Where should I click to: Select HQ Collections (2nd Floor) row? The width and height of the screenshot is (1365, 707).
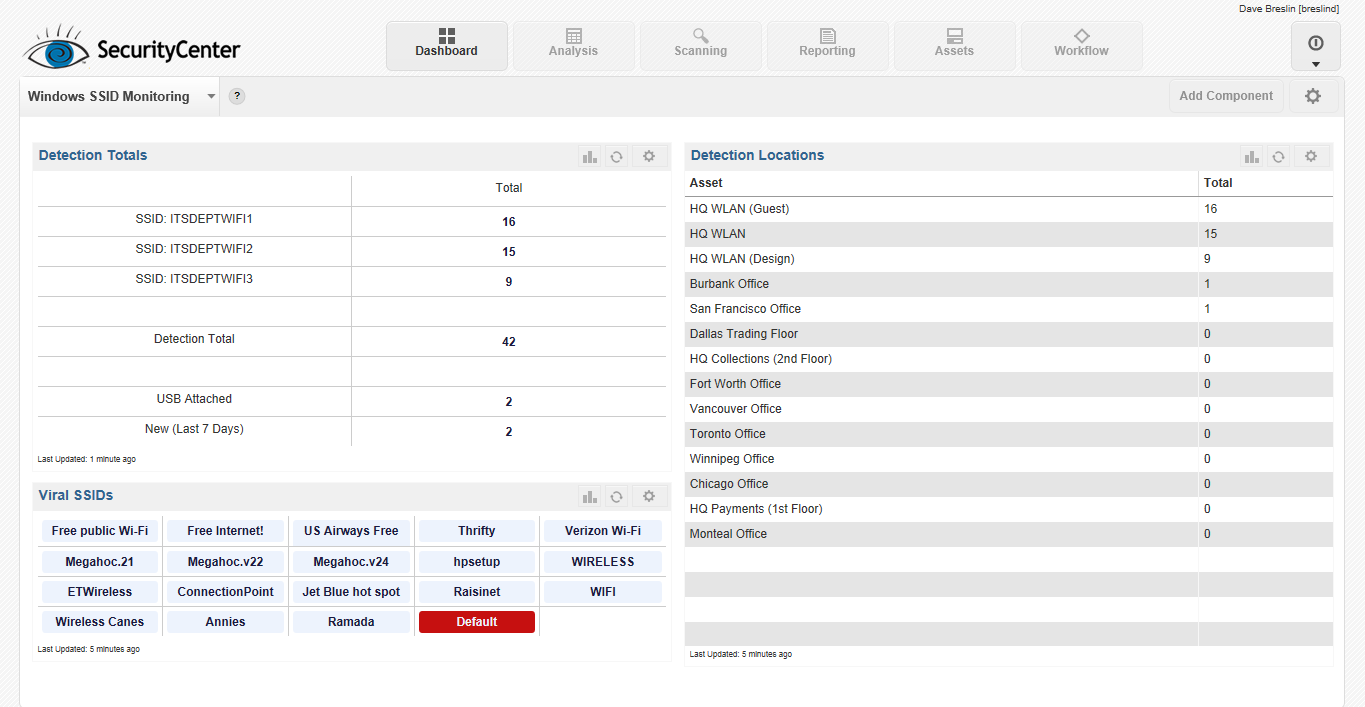[1009, 359]
